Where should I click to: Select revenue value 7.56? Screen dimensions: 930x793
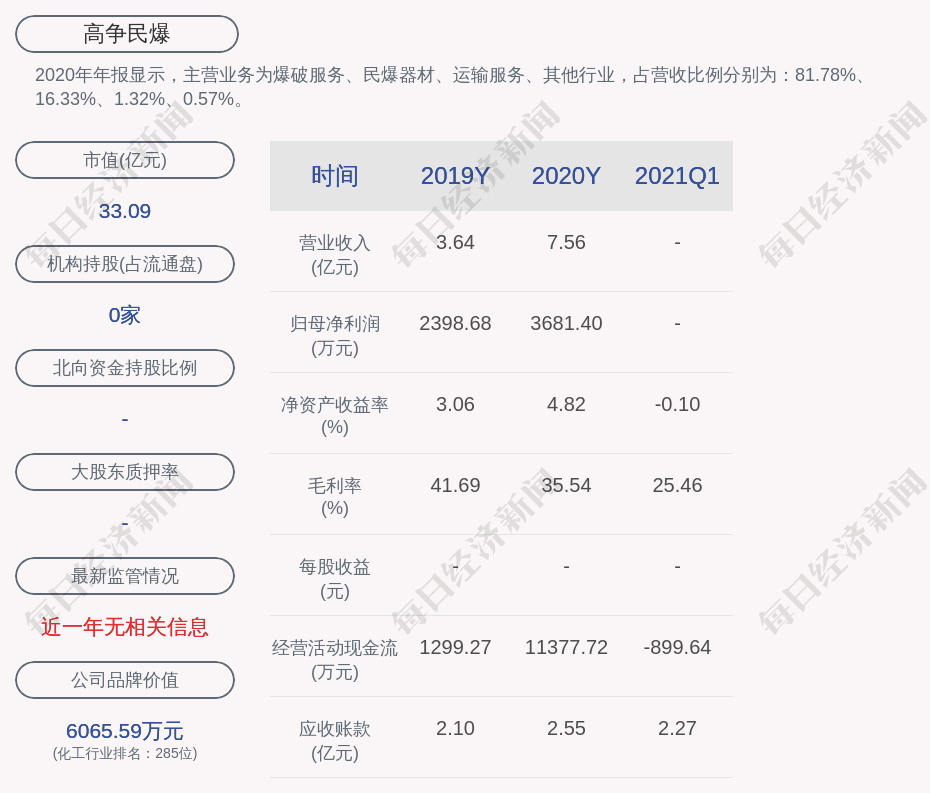566,243
